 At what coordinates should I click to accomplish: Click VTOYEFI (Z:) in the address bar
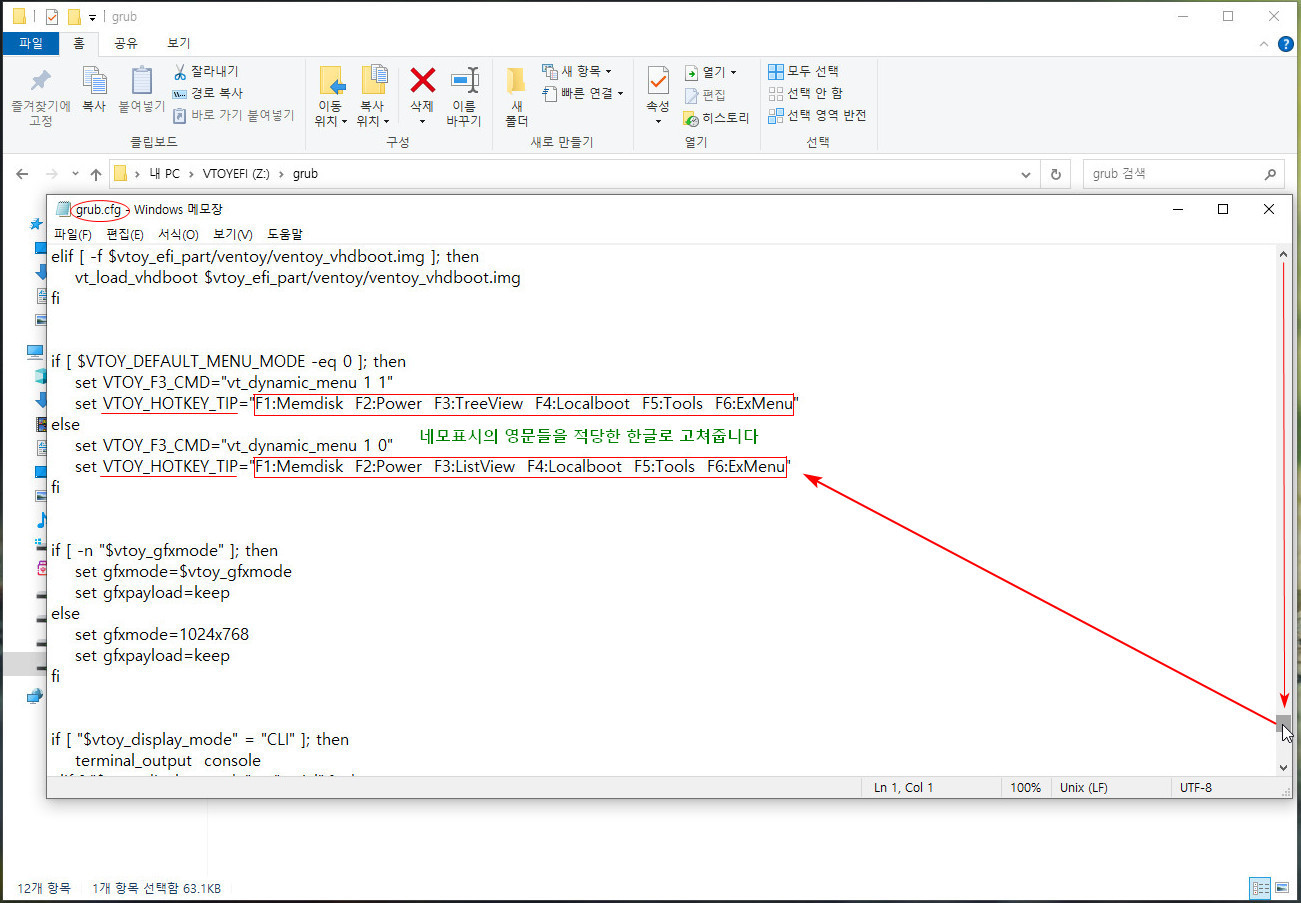[237, 174]
